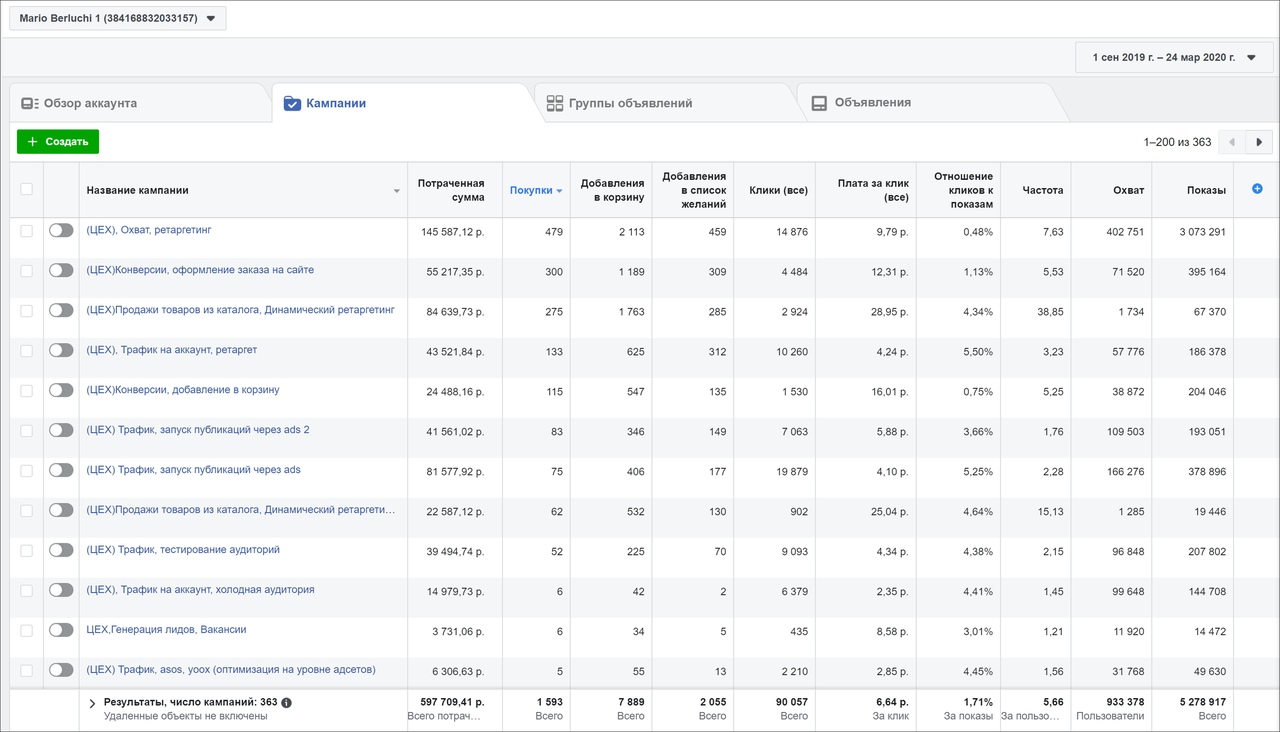
Task: Toggle switch for Трафик, запуск публикаций через ads 2
Action: (x=61, y=430)
